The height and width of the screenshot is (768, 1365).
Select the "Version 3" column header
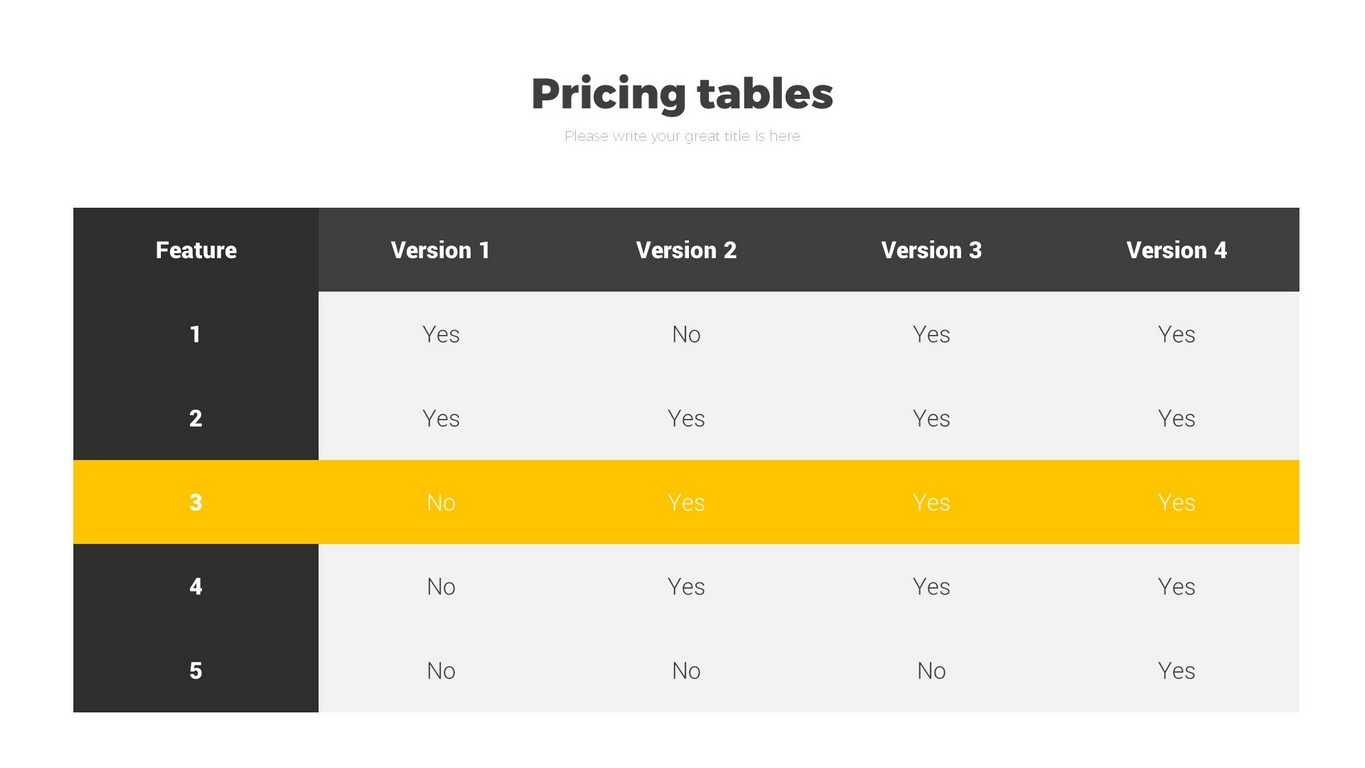(x=931, y=250)
